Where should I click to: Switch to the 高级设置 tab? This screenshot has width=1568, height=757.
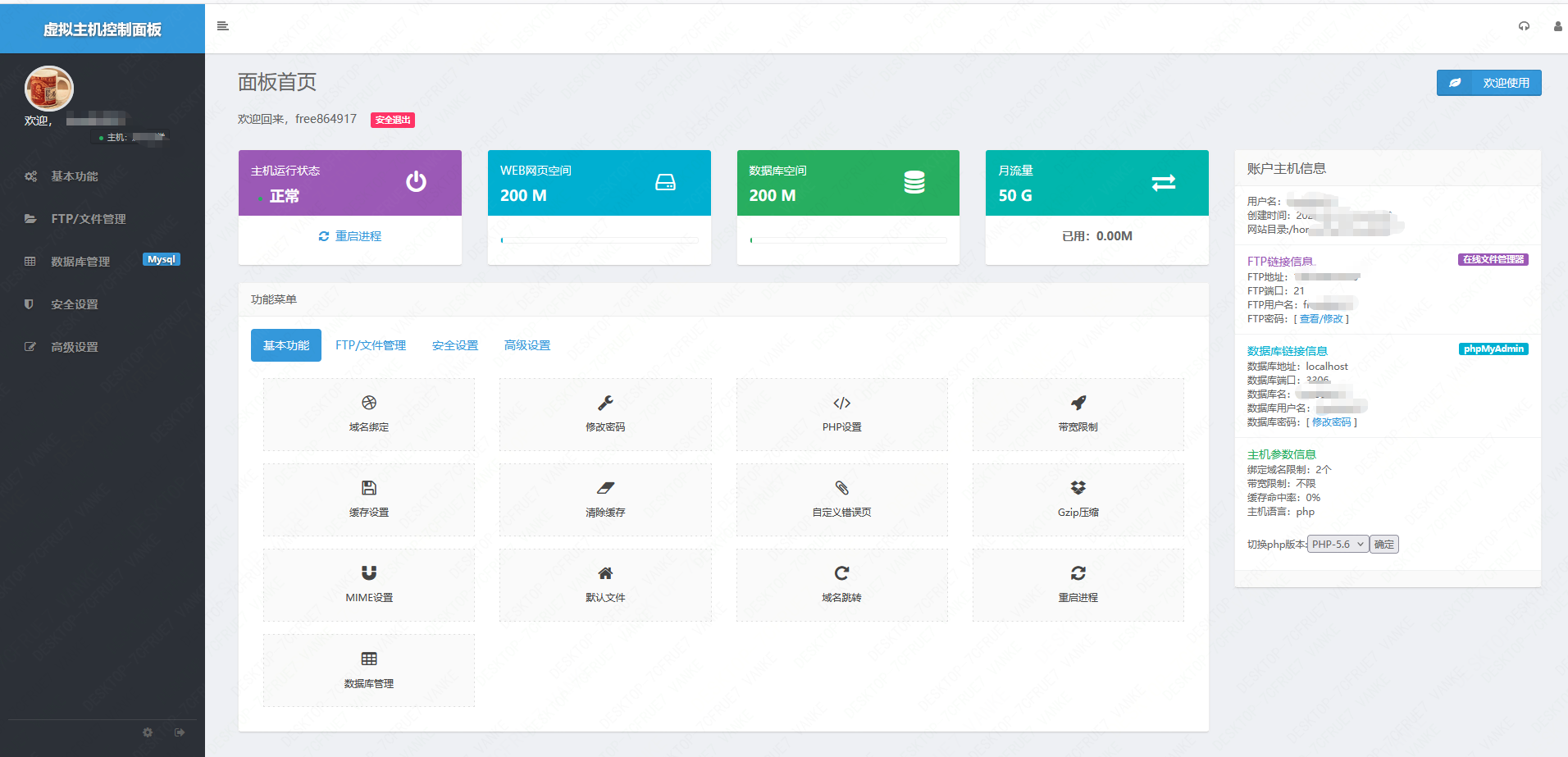(526, 346)
